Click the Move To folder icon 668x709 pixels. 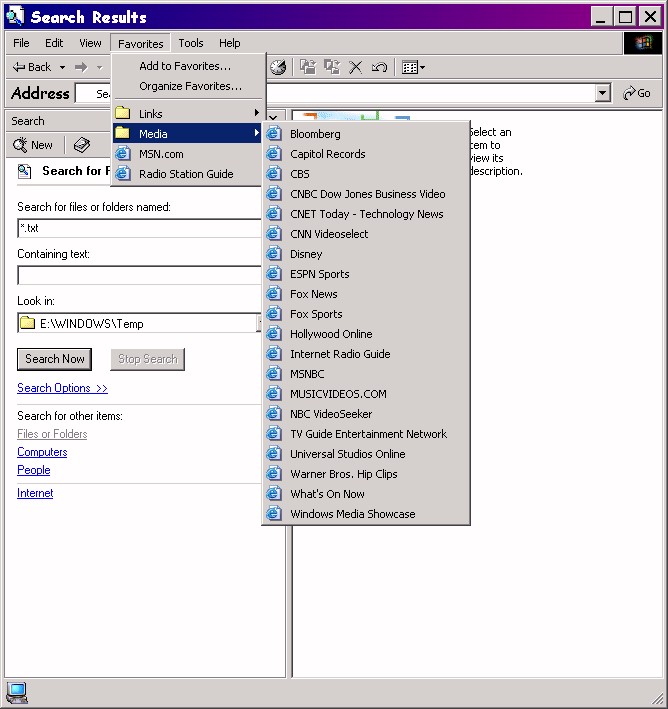(x=308, y=67)
